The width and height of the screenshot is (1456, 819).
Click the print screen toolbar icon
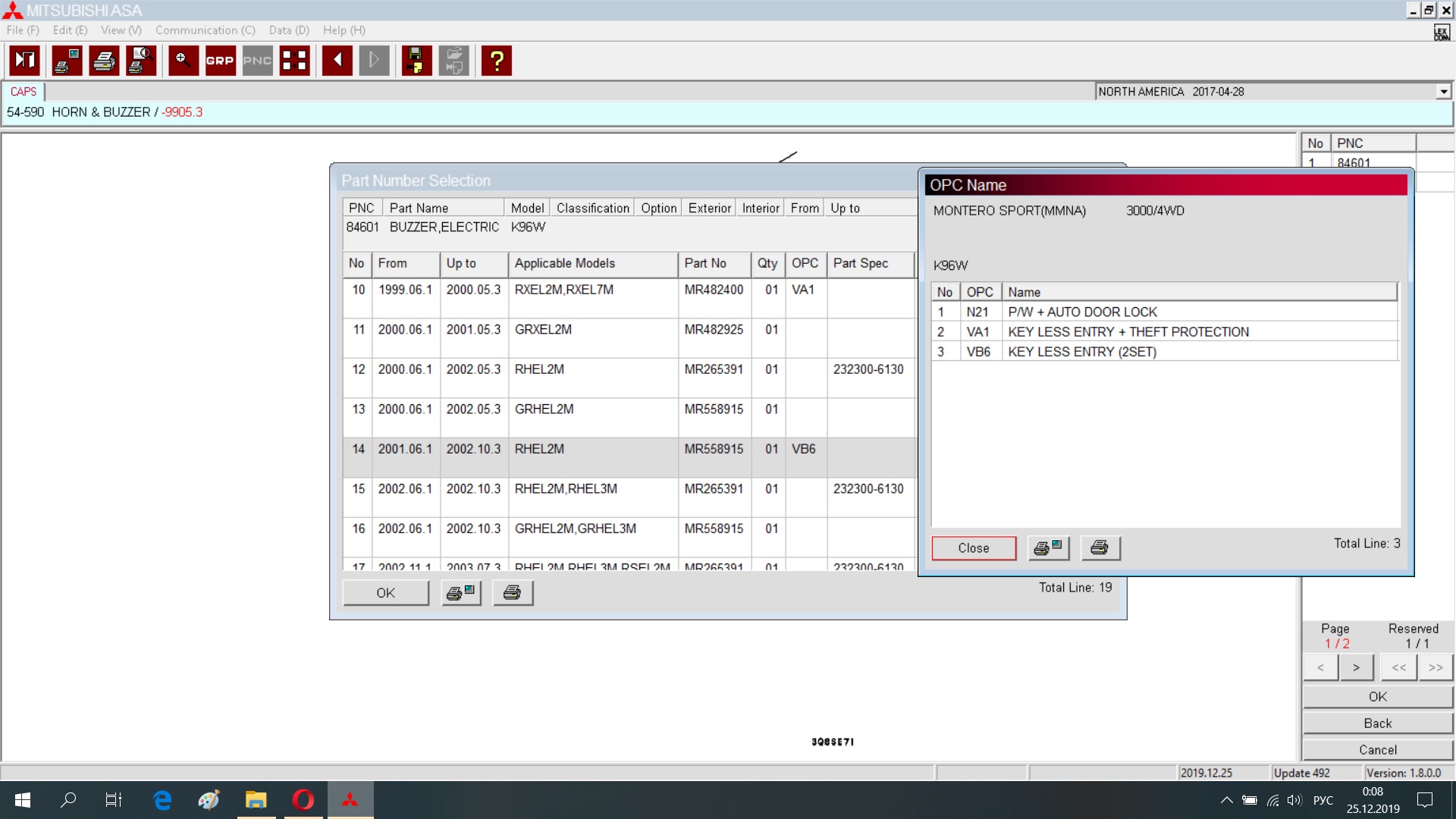point(67,61)
